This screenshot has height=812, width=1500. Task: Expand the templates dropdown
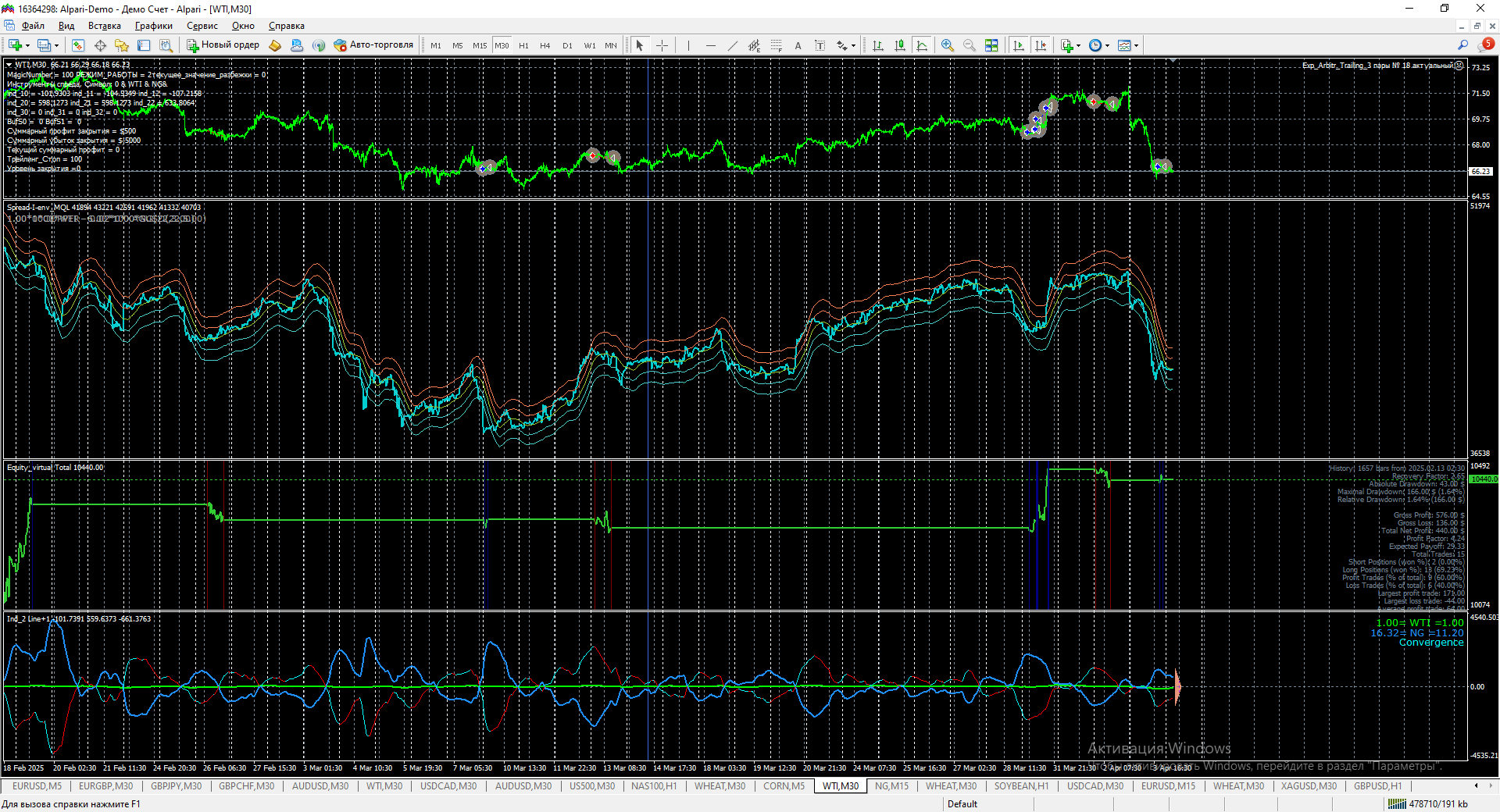point(1136,45)
